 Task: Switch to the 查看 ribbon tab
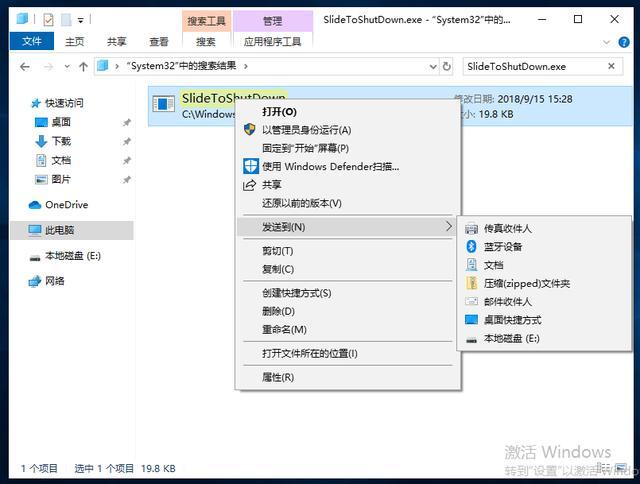point(159,42)
